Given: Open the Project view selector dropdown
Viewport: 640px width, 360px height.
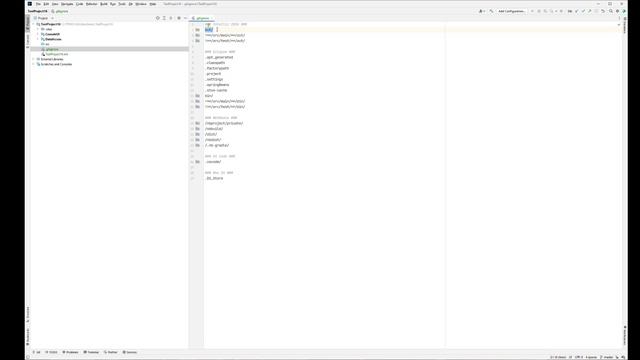Looking at the screenshot, I should [x=44, y=18].
